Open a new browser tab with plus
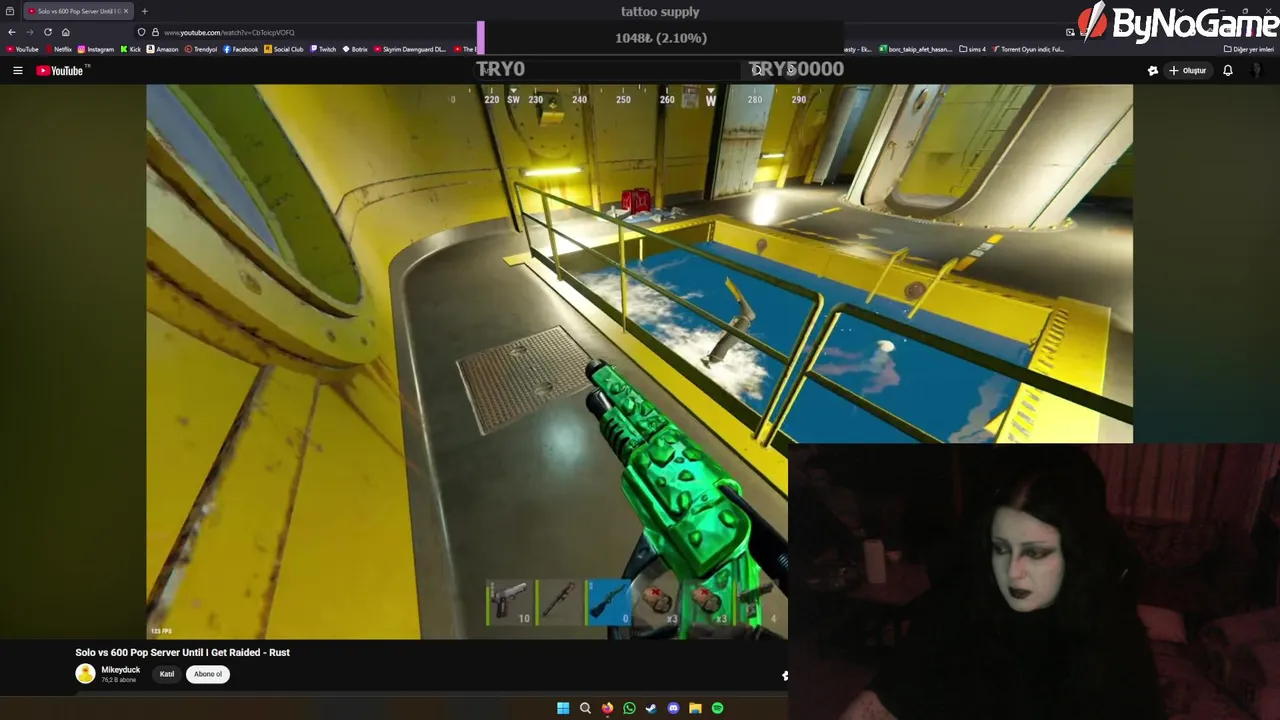Screen dimensions: 1280x720 point(144,11)
